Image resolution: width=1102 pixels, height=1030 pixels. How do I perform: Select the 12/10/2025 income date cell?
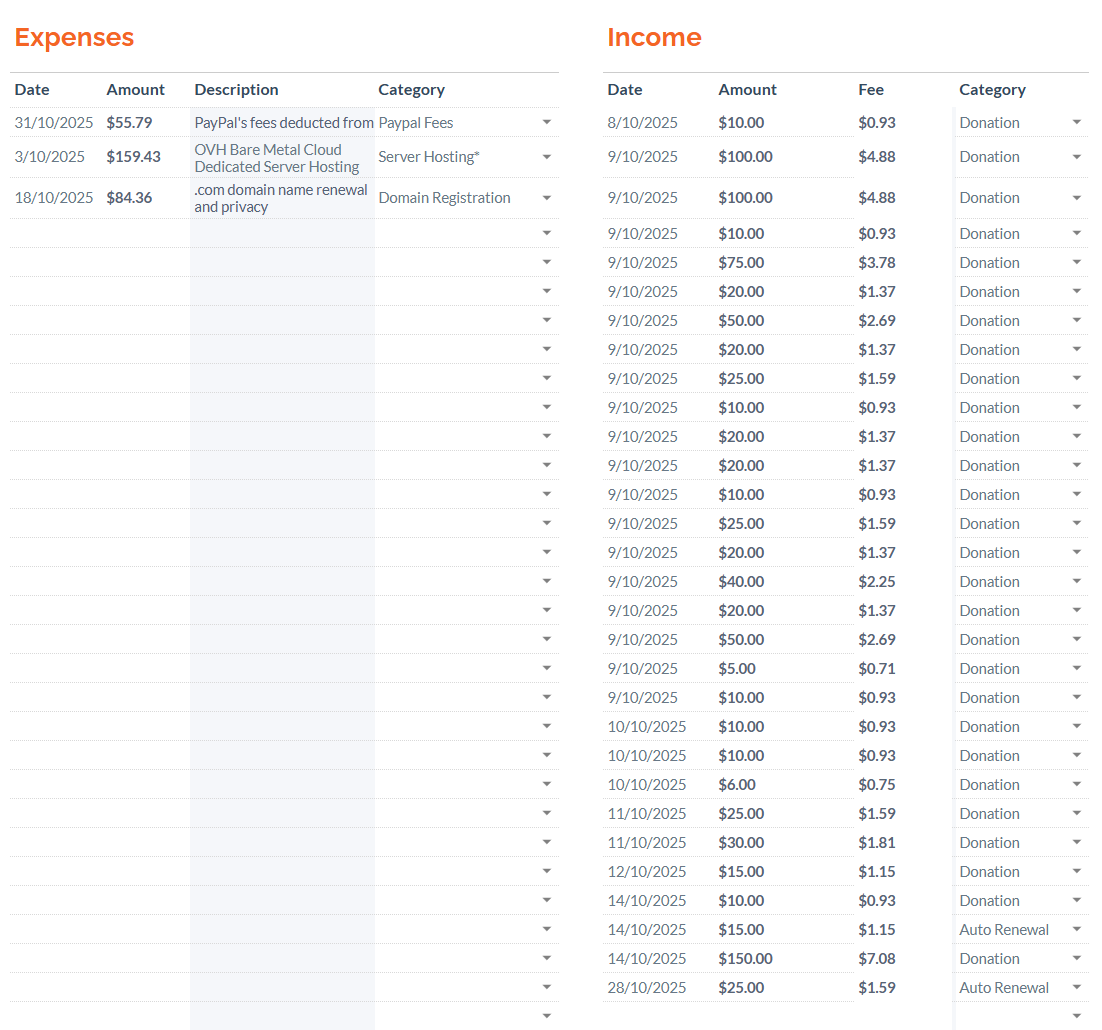click(647, 872)
